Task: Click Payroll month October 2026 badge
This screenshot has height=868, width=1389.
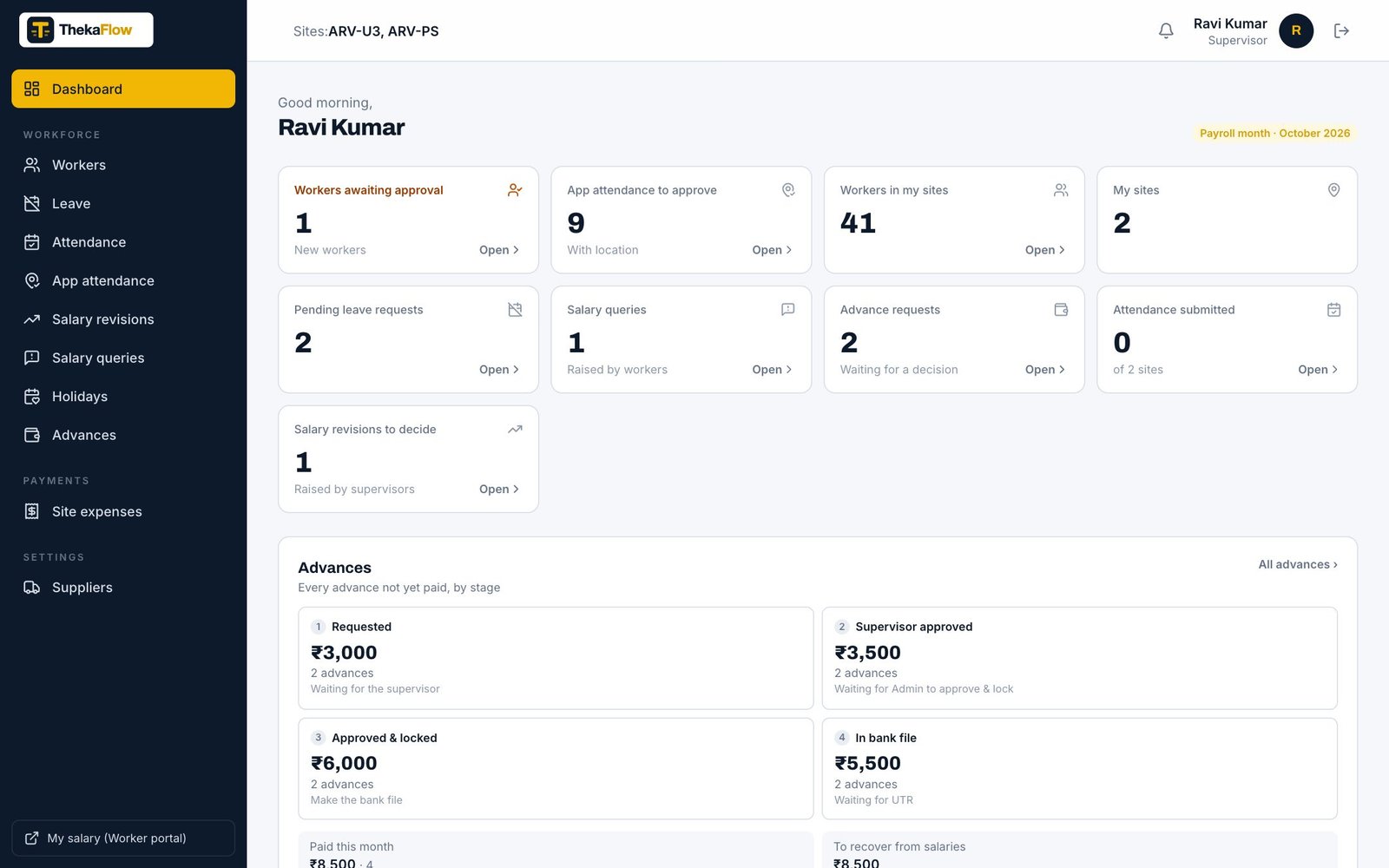Action: (1274, 133)
